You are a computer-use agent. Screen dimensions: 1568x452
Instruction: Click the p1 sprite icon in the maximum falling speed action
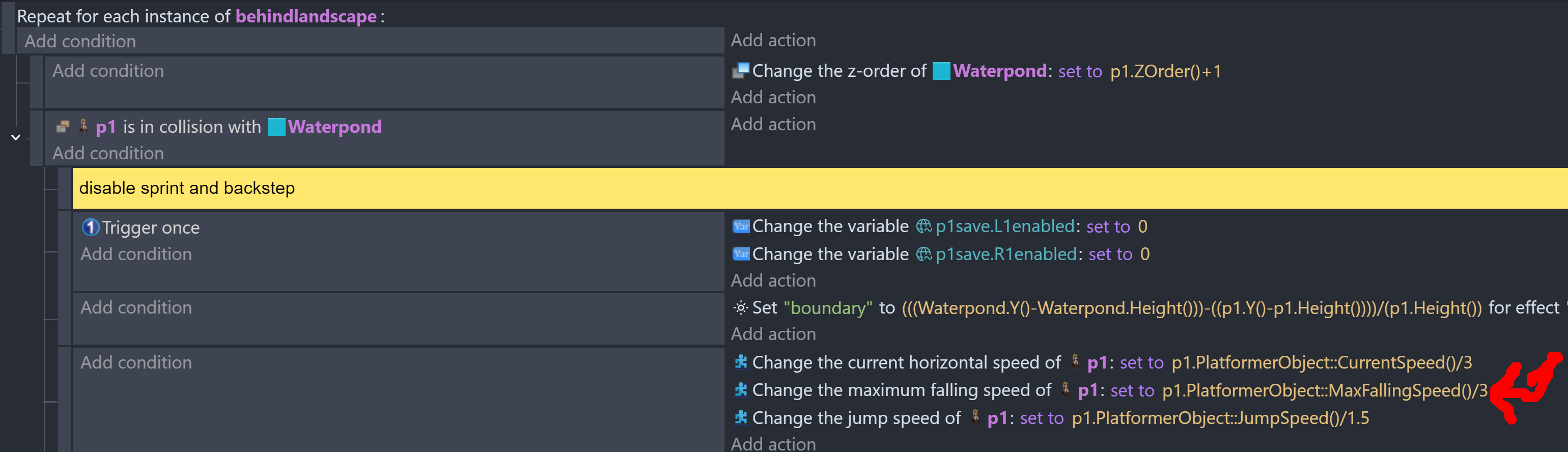coord(1065,389)
